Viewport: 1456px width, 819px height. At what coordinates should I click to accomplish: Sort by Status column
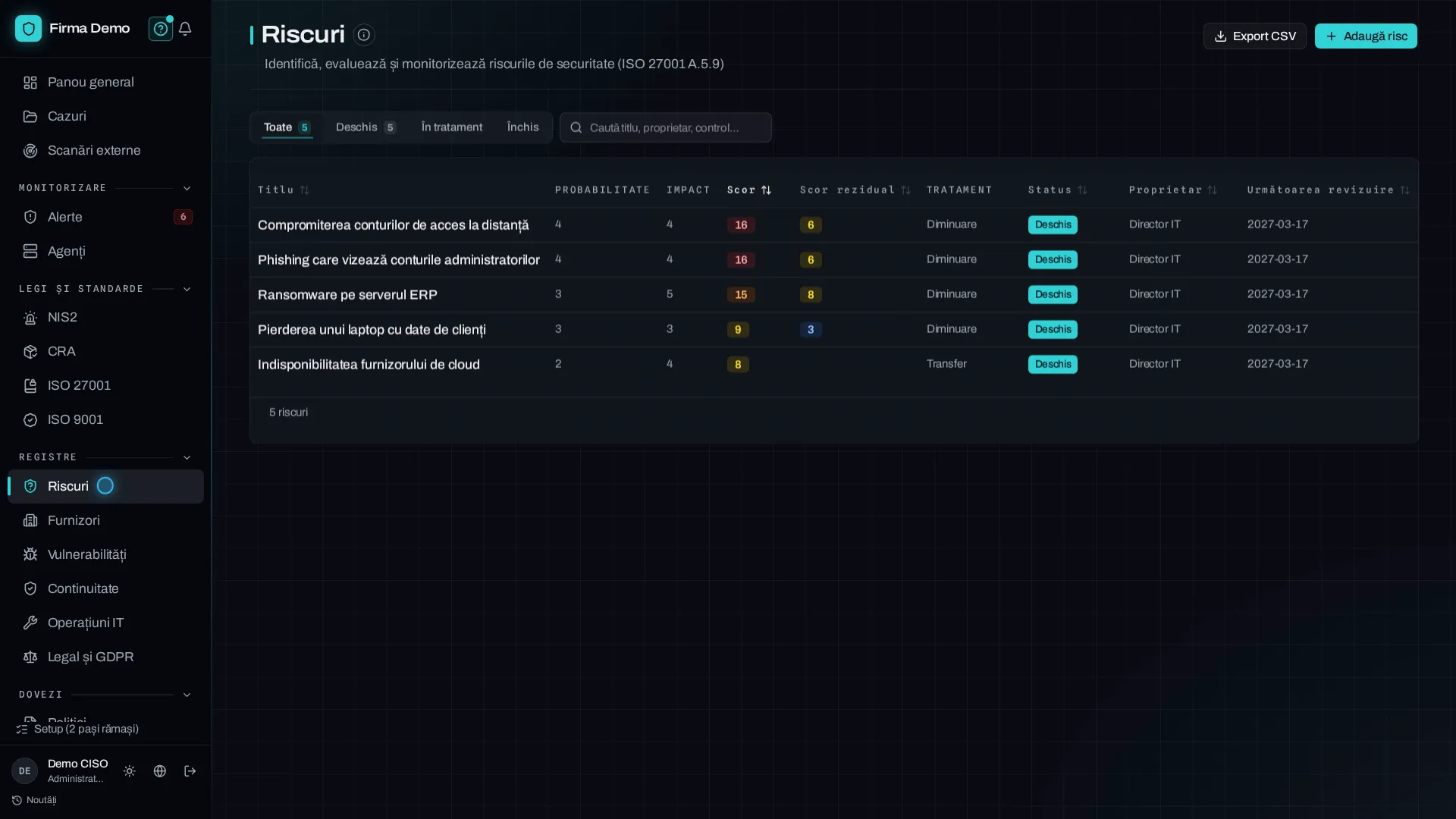[x=1058, y=190]
